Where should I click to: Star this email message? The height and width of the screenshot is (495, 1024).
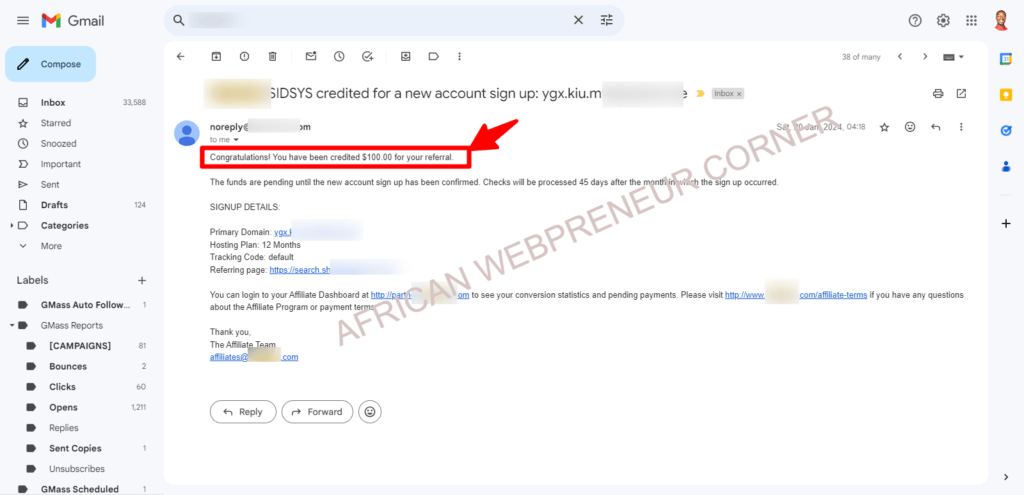click(x=884, y=127)
